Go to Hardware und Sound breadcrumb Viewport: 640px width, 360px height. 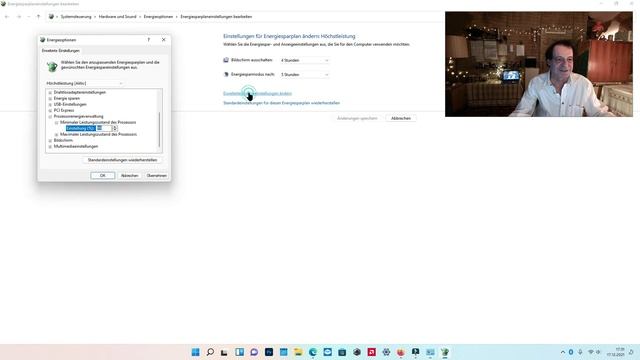coord(118,17)
